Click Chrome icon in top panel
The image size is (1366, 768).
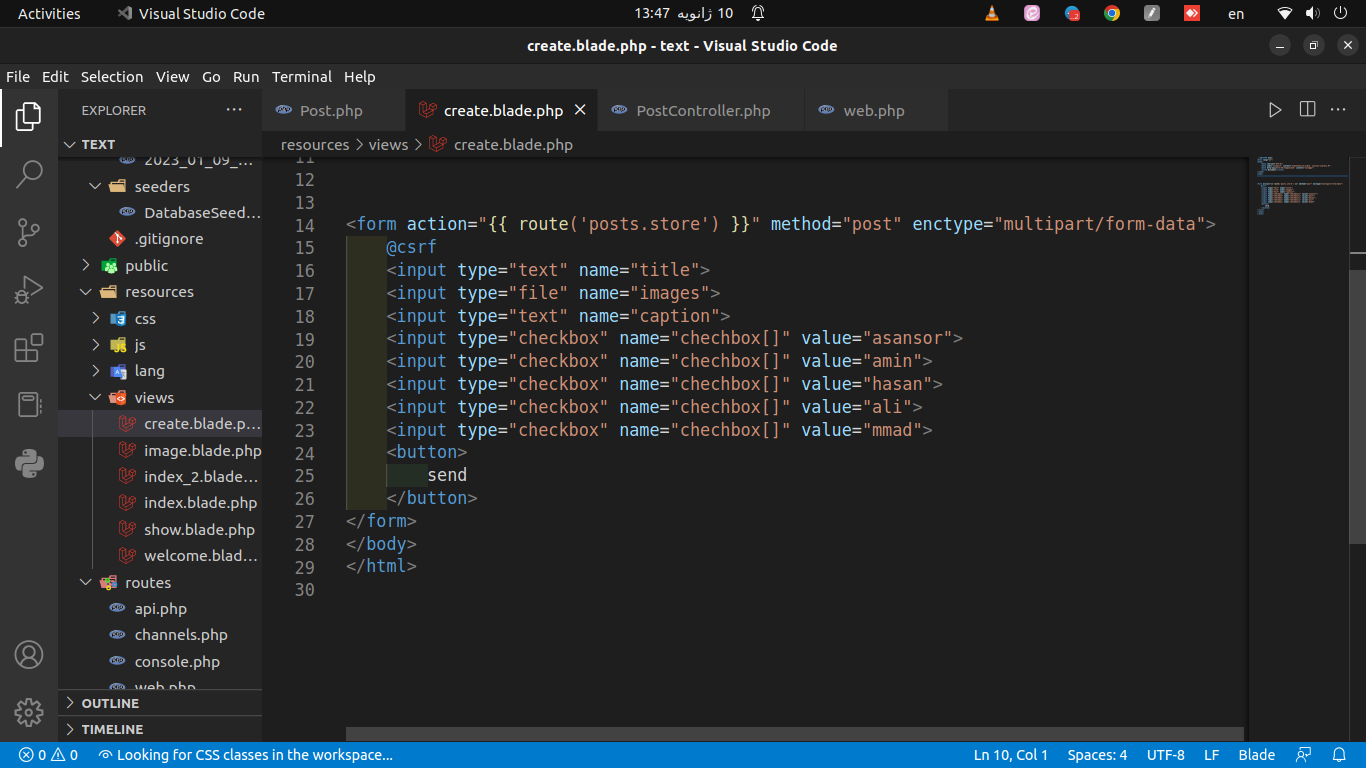pos(1112,13)
